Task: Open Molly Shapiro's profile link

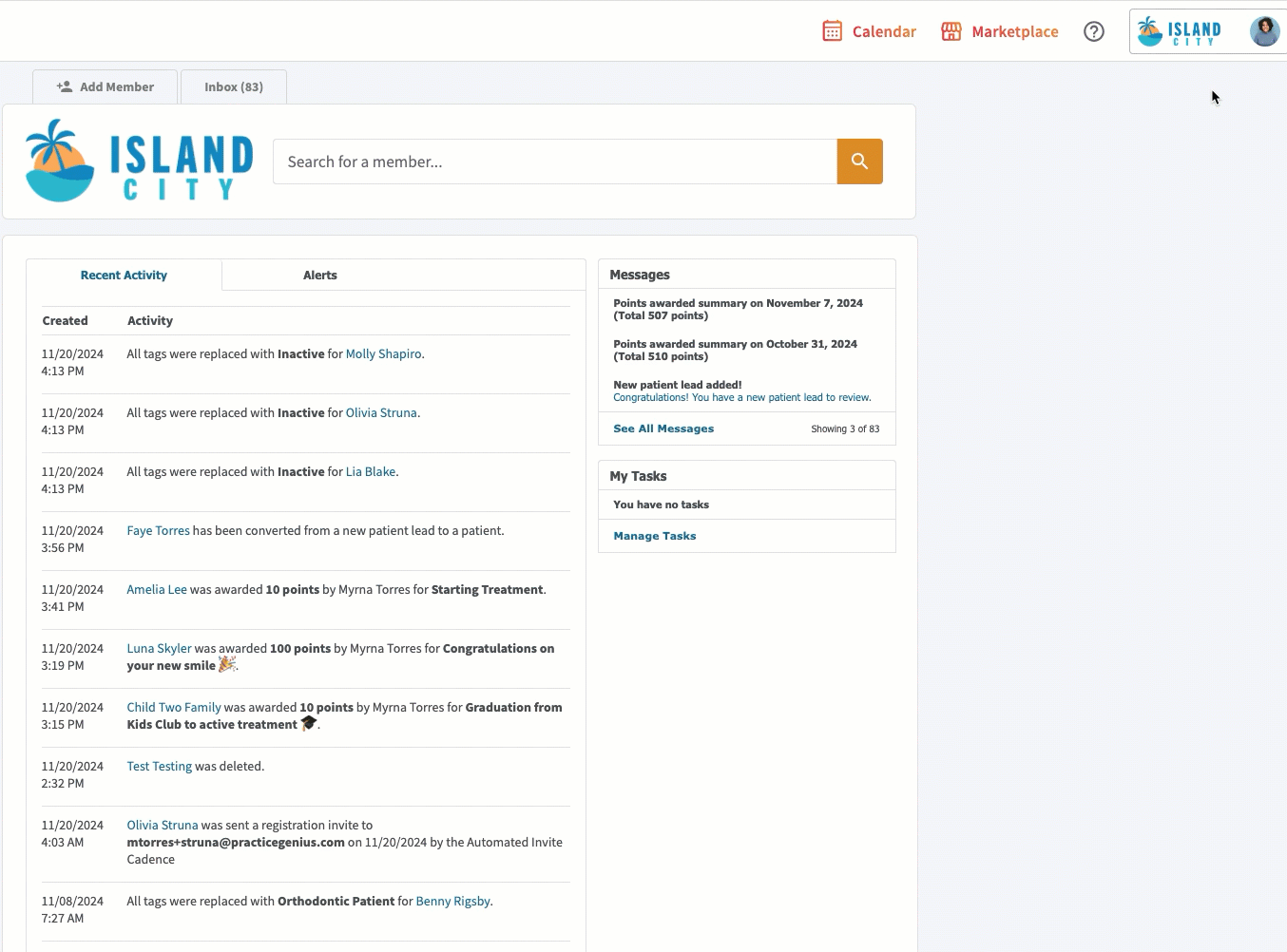Action: click(383, 354)
